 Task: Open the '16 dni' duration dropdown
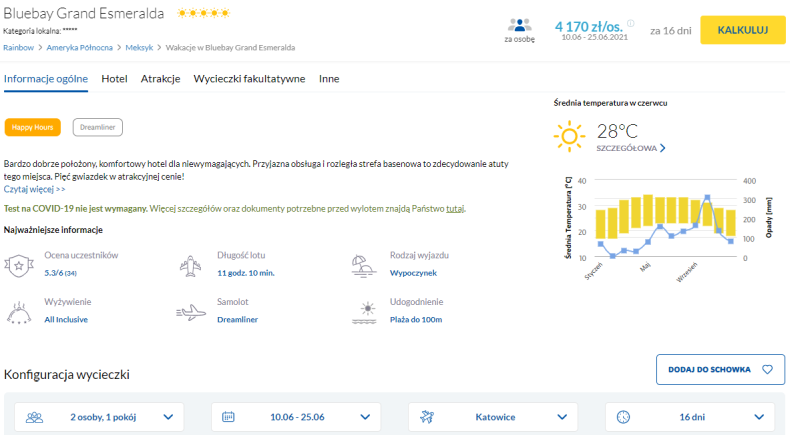pos(690,417)
